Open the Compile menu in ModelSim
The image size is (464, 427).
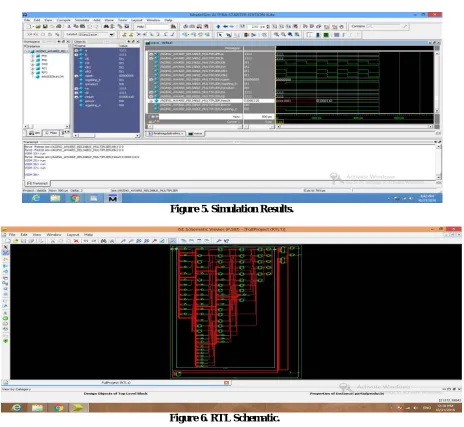[63, 20]
